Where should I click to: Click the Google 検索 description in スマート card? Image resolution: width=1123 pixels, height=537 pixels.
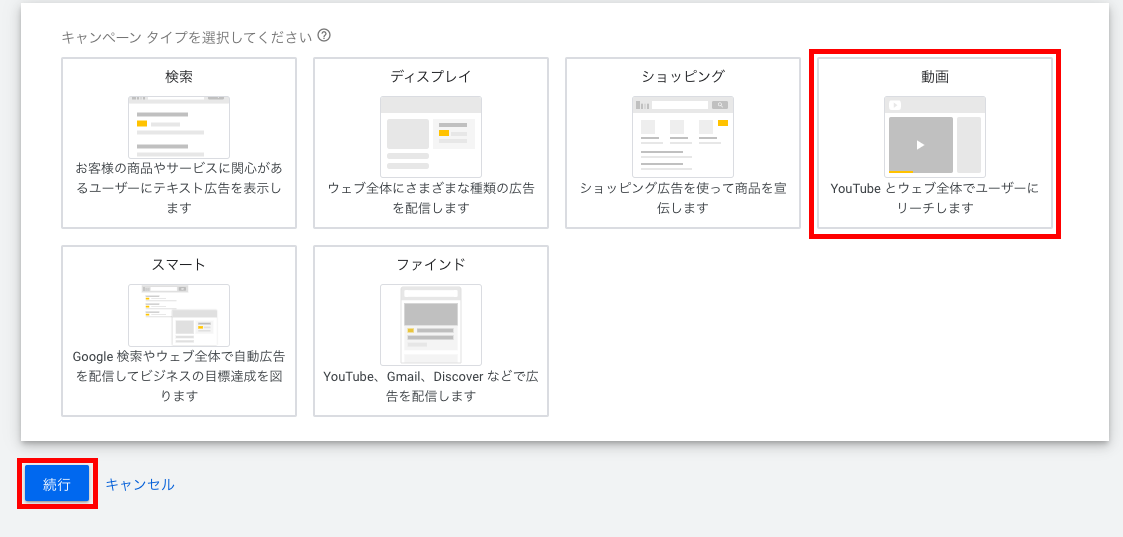[179, 376]
